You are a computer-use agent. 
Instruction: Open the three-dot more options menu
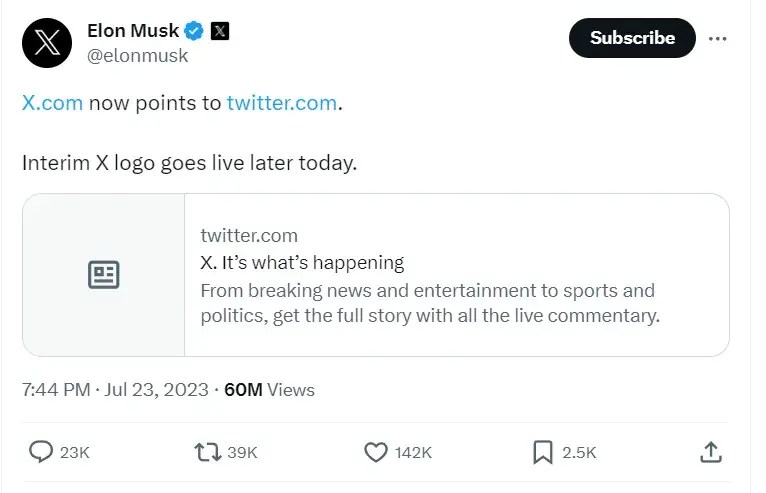pyautogui.click(x=717, y=38)
